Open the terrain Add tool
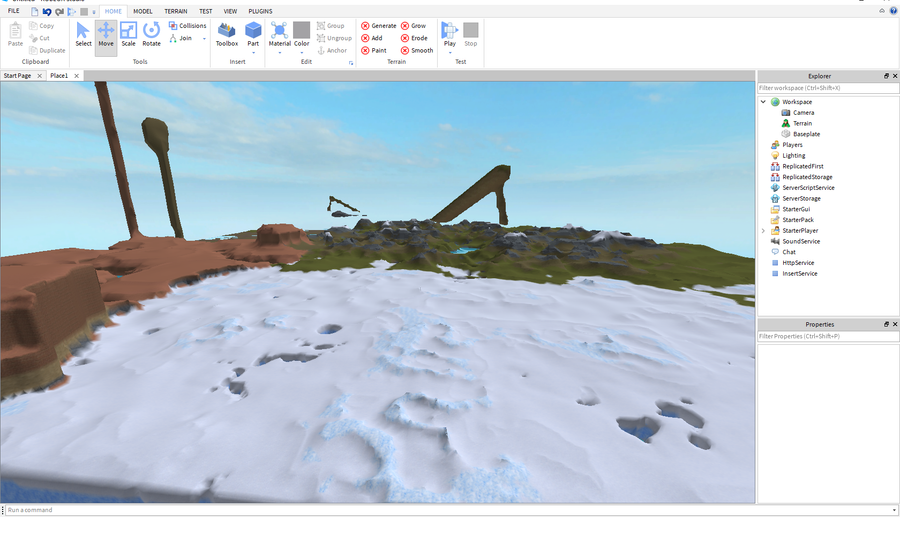The image size is (900, 533). tap(371, 38)
